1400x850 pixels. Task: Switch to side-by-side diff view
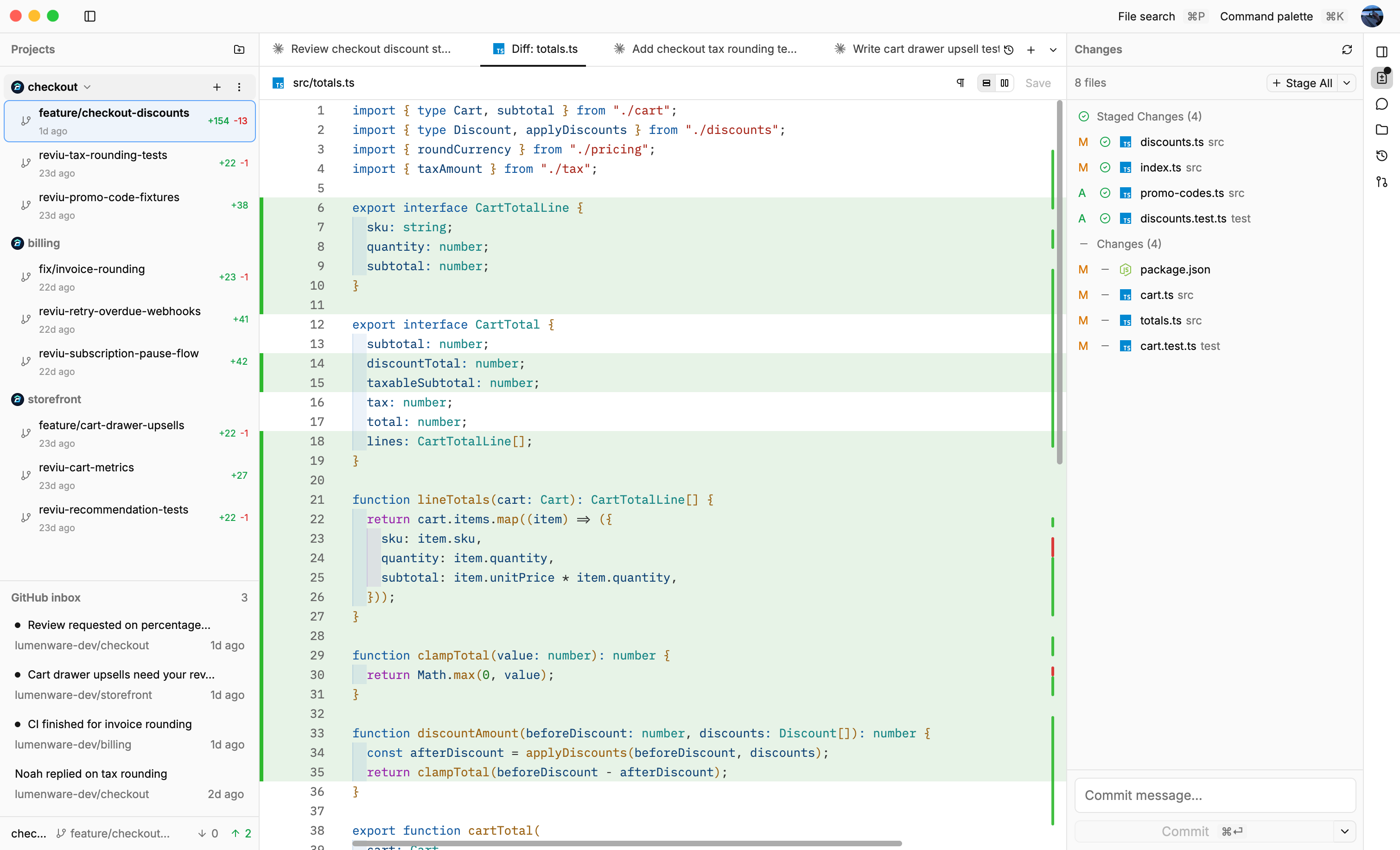coord(1005,83)
